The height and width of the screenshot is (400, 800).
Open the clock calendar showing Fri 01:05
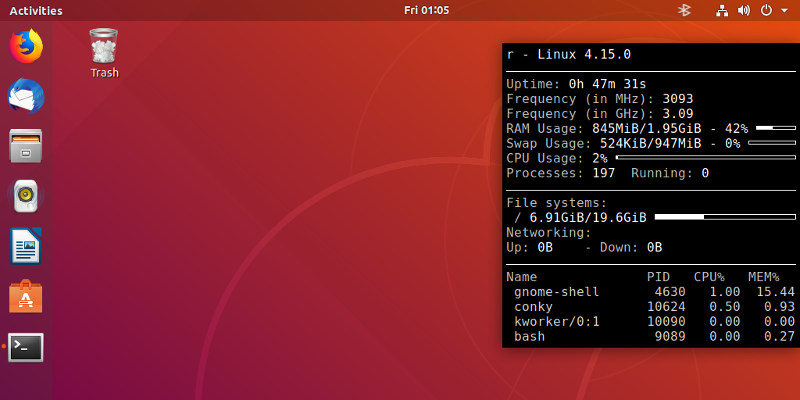[x=427, y=10]
